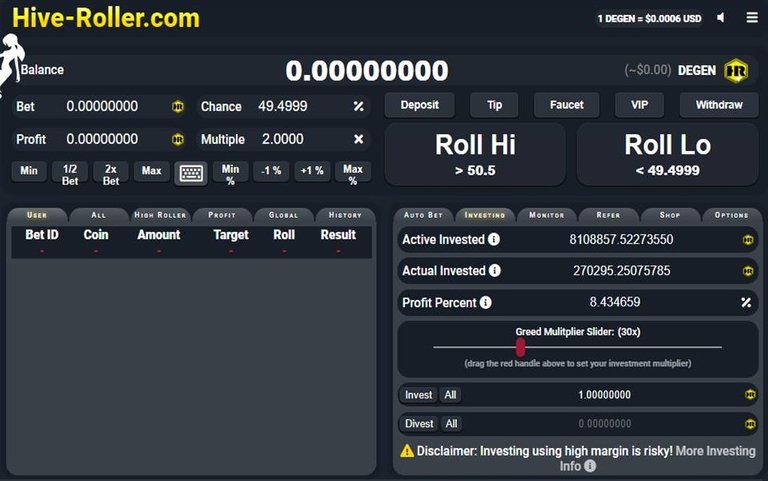Click the Invest amount field 1.00000000
Viewport: 768px width, 481px height.
(604, 395)
